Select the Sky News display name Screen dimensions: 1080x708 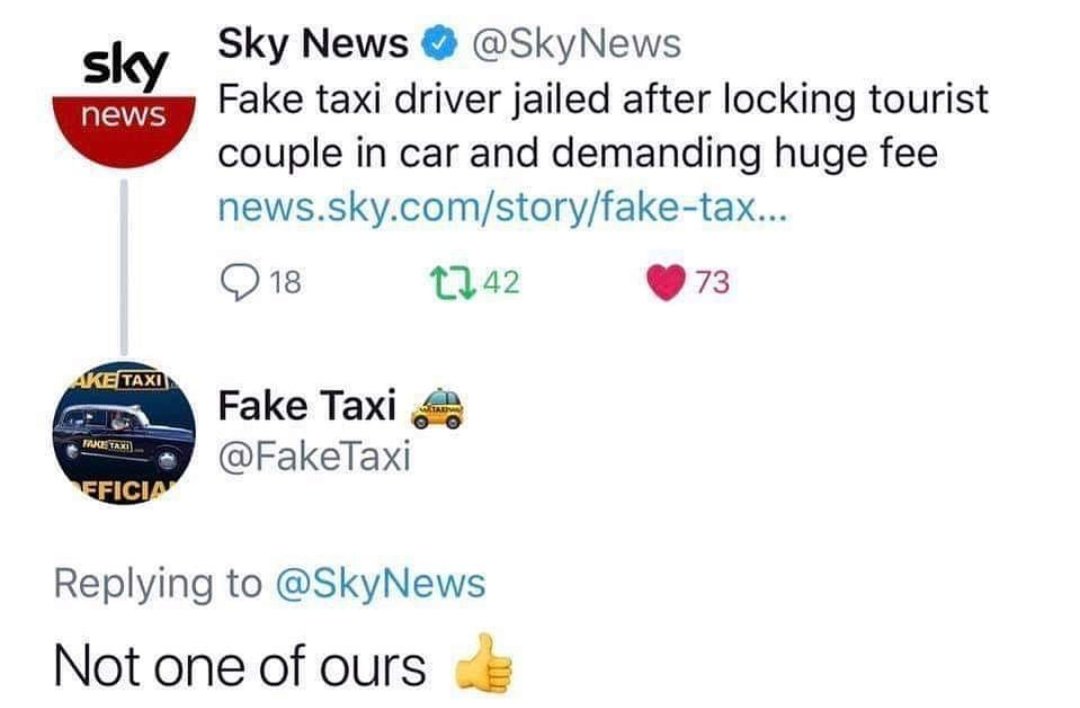coord(313,44)
